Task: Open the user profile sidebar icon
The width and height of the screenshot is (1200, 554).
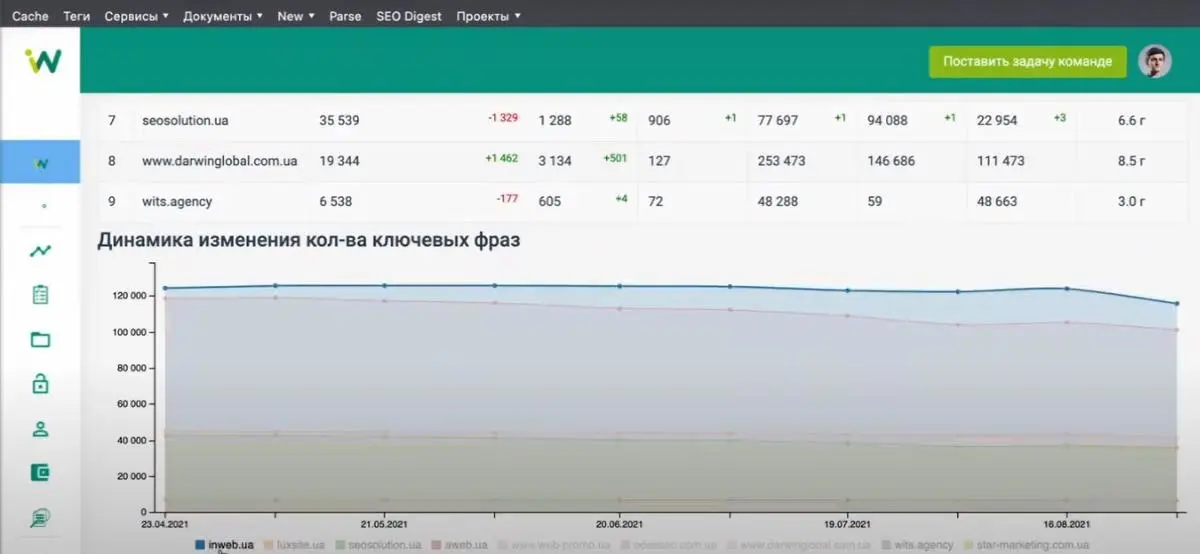Action: pos(40,429)
